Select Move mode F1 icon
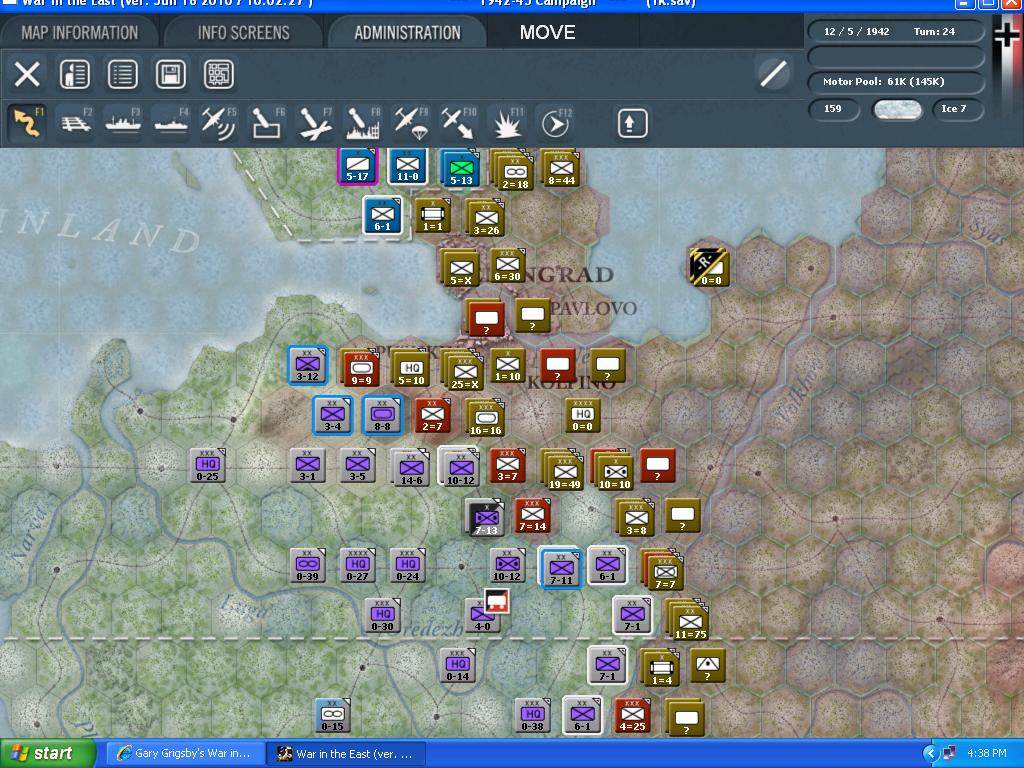Image resolution: width=1024 pixels, height=768 pixels. point(27,123)
